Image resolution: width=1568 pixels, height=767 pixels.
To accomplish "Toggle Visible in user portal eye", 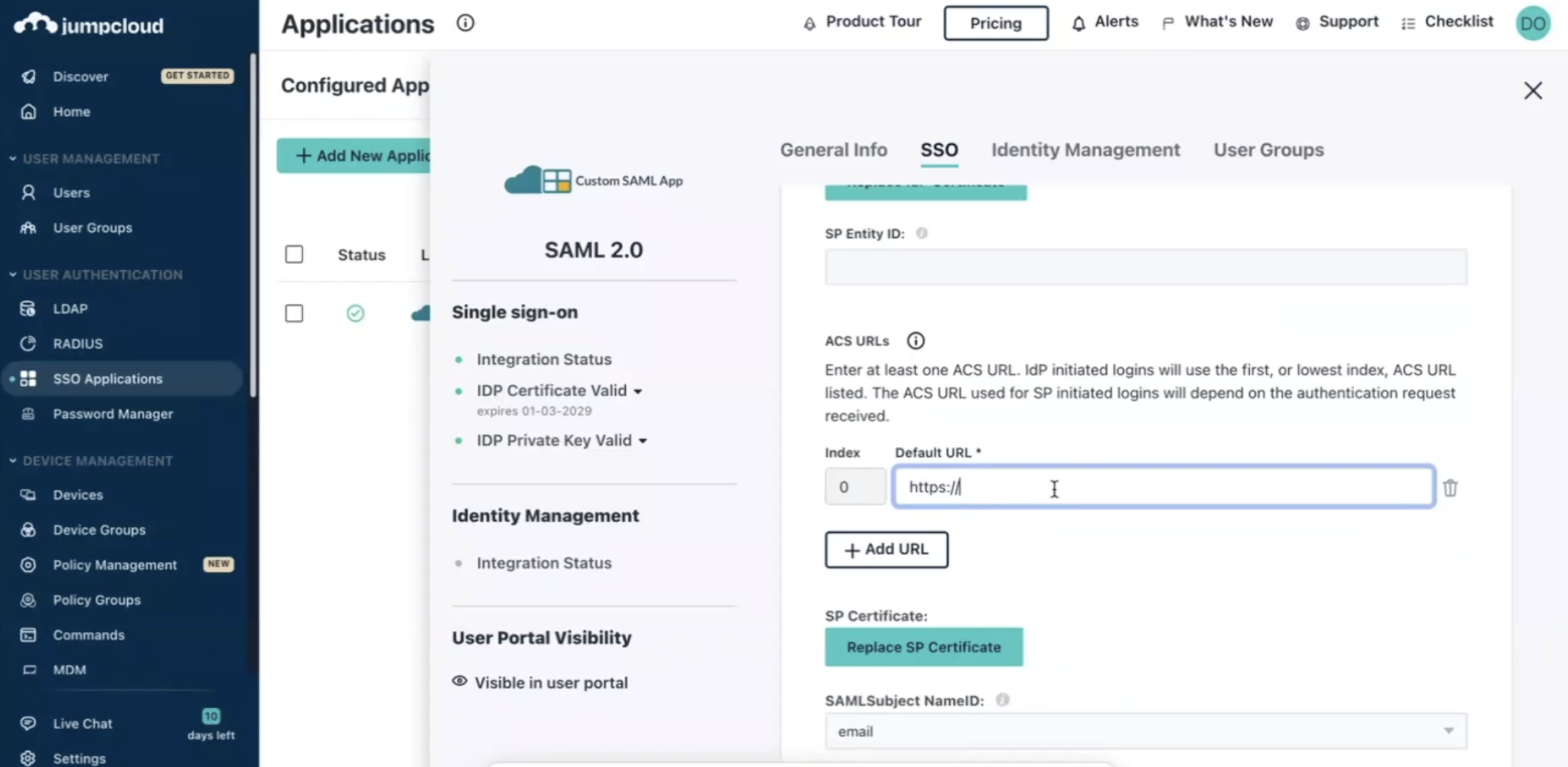I will 459,682.
